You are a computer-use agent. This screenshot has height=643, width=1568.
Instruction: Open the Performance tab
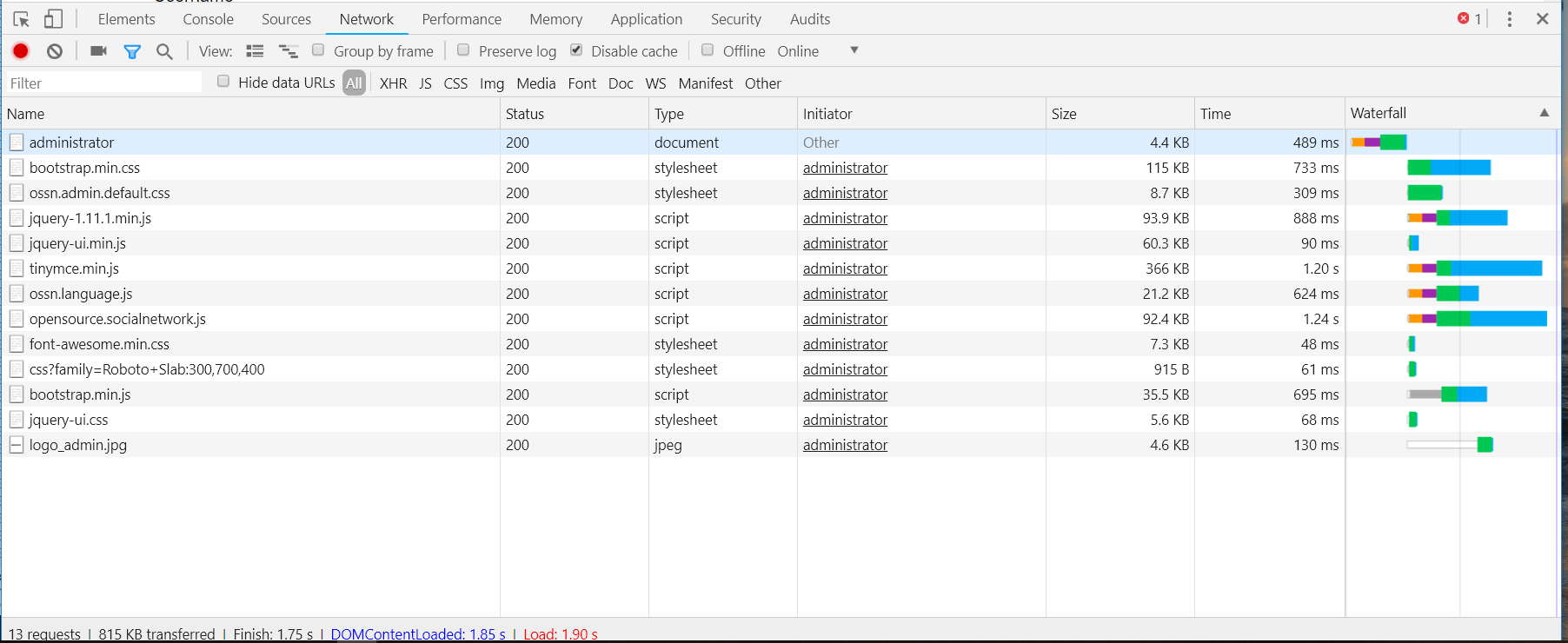coord(462,19)
